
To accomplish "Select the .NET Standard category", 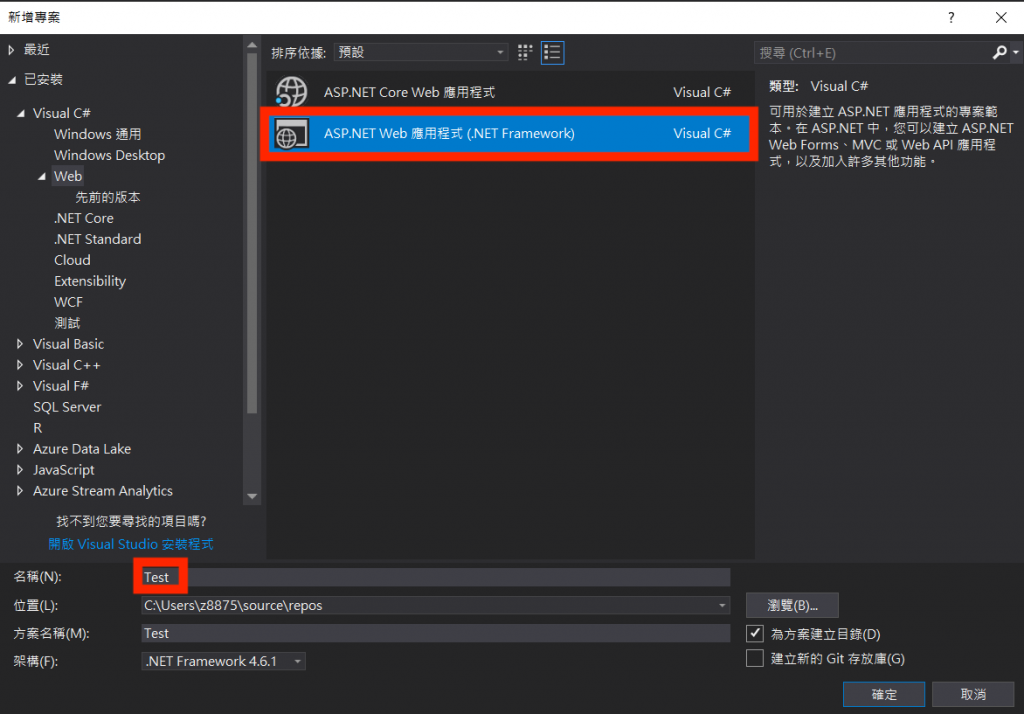I will [97, 239].
